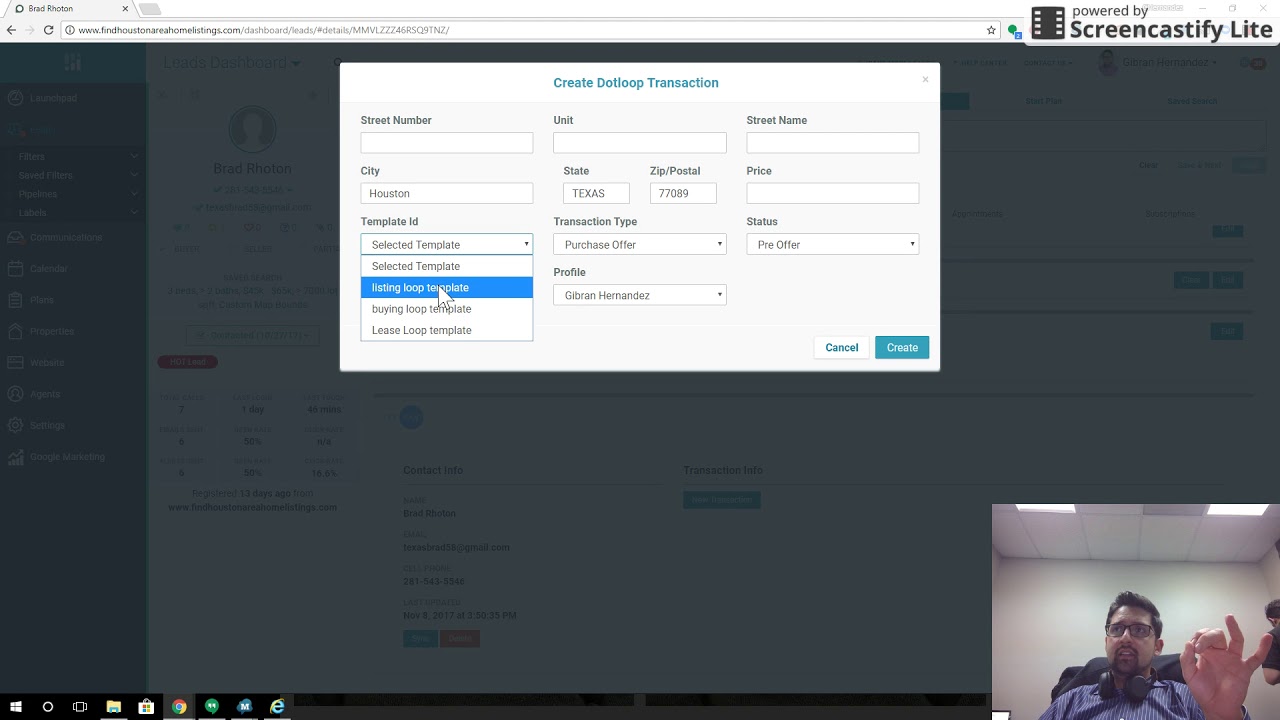Screen dimensions: 1280x720
Task: Open the Website sidebar icon
Action: click(x=15, y=362)
